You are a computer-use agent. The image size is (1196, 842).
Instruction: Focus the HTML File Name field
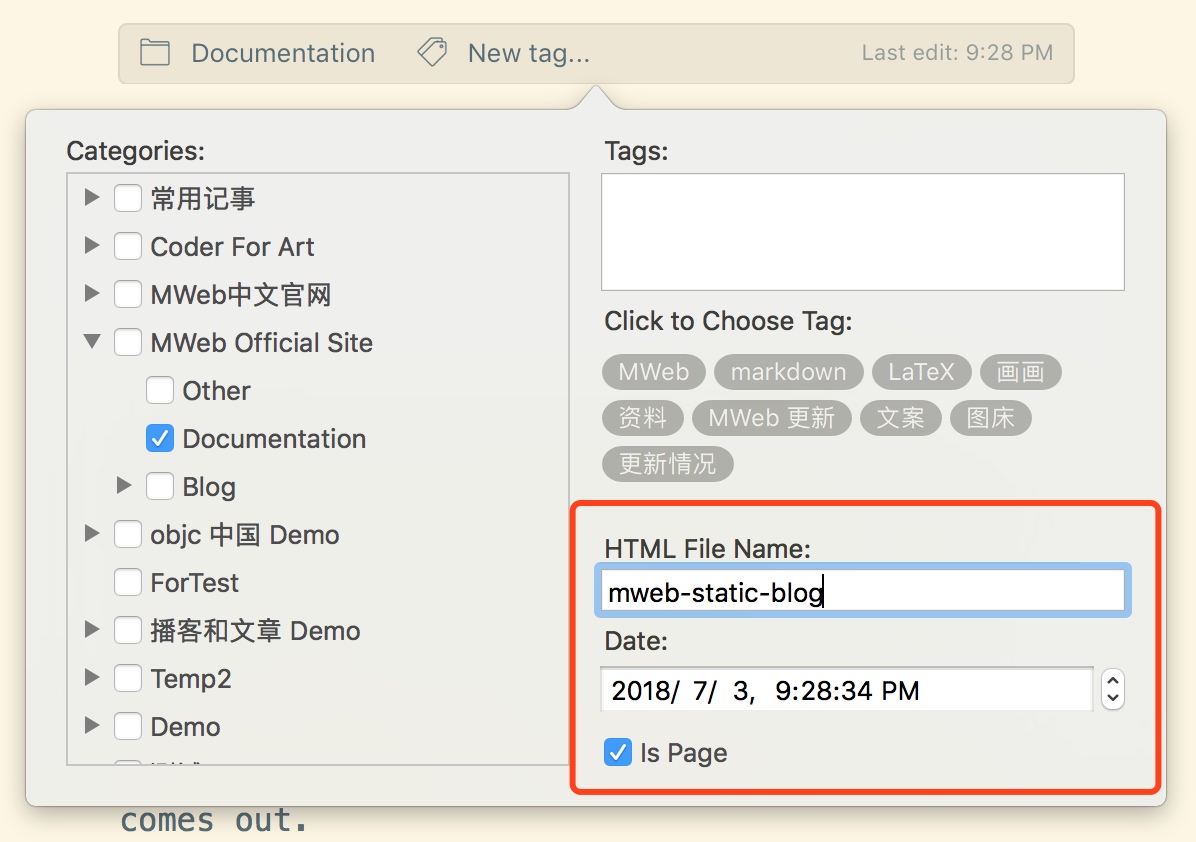point(862,593)
